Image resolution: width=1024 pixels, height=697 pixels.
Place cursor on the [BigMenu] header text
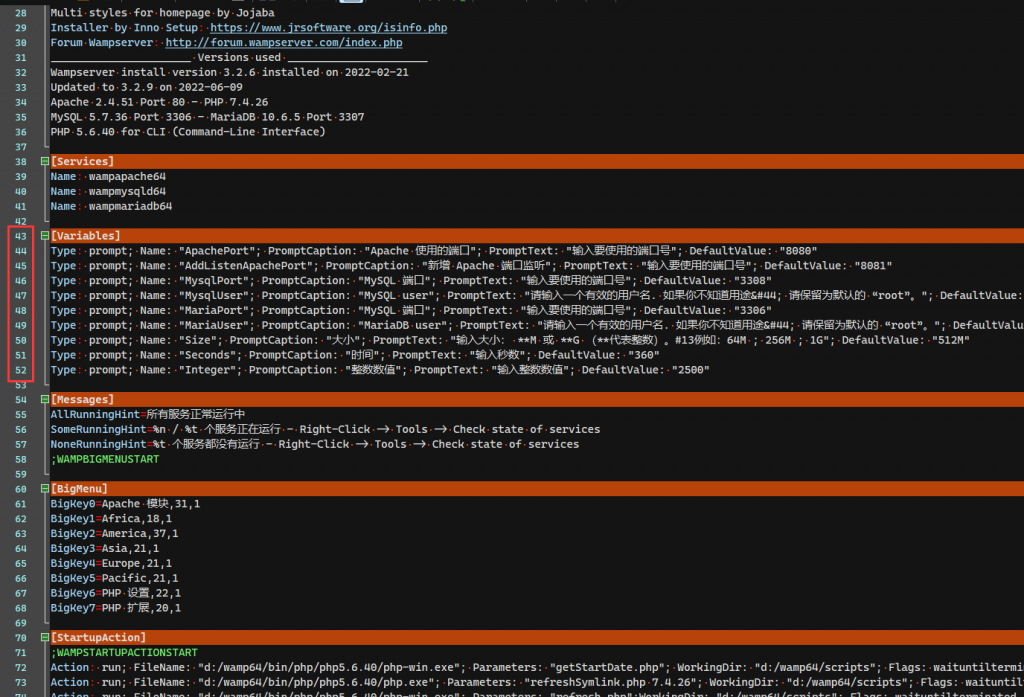tap(81, 489)
